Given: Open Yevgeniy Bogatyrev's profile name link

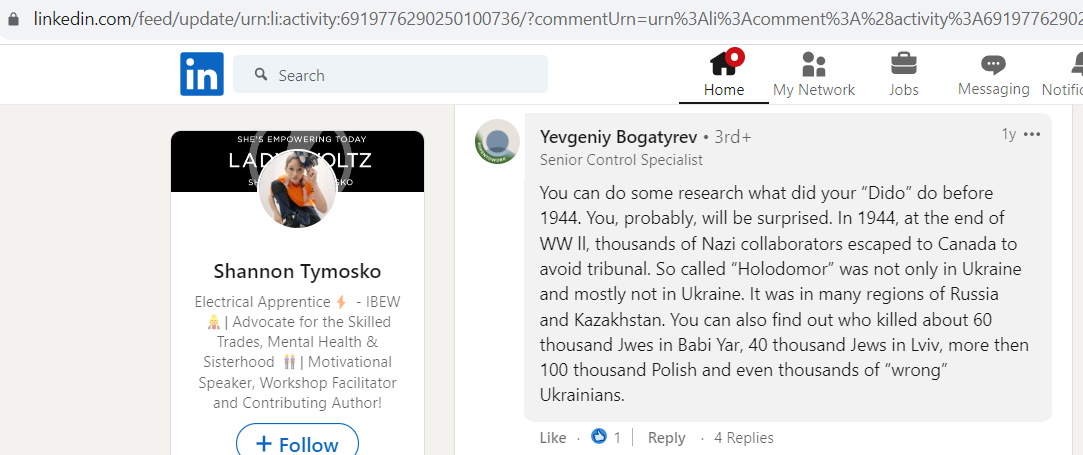Looking at the screenshot, I should 619,137.
